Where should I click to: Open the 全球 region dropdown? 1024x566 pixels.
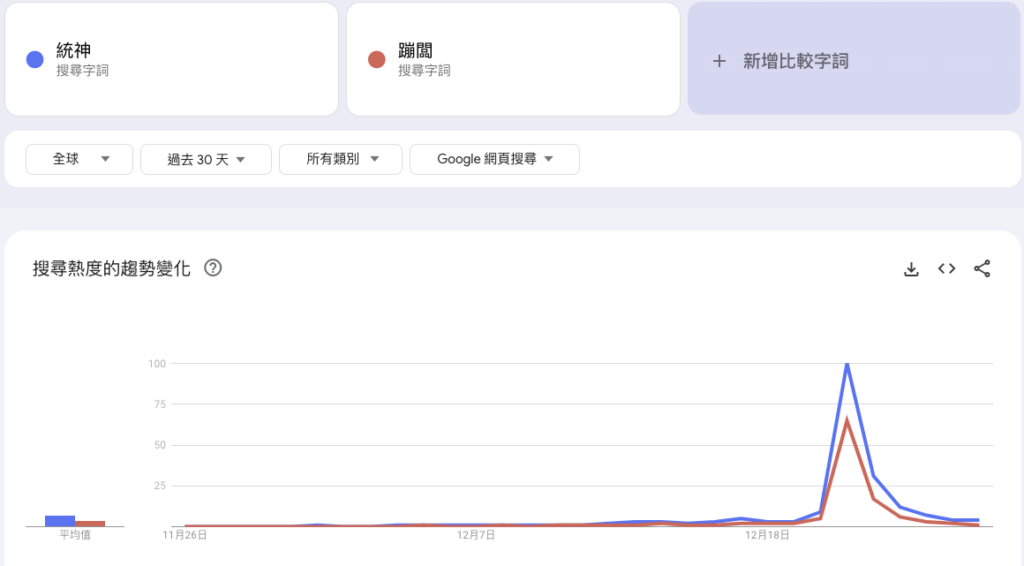point(79,159)
